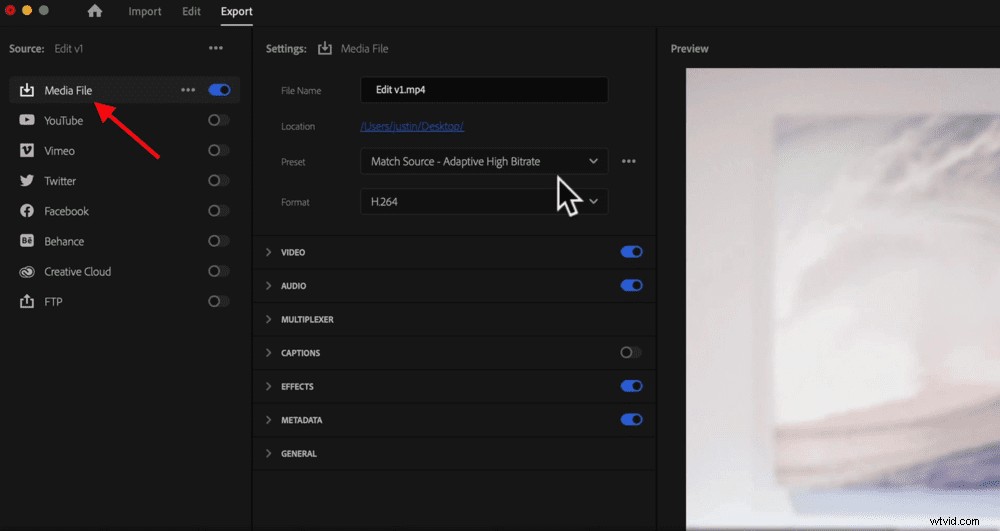Click the Vimeo icon in destinations list

[x=27, y=150]
